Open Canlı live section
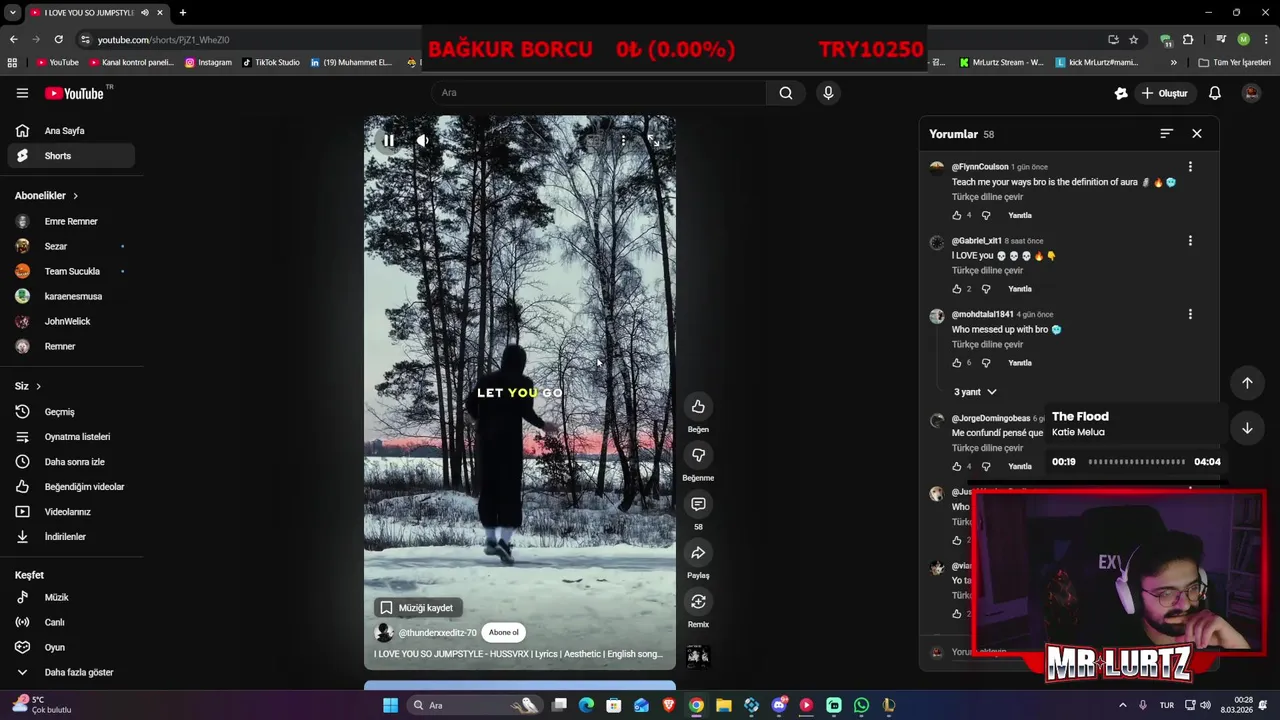This screenshot has height=720, width=1280. (71, 622)
